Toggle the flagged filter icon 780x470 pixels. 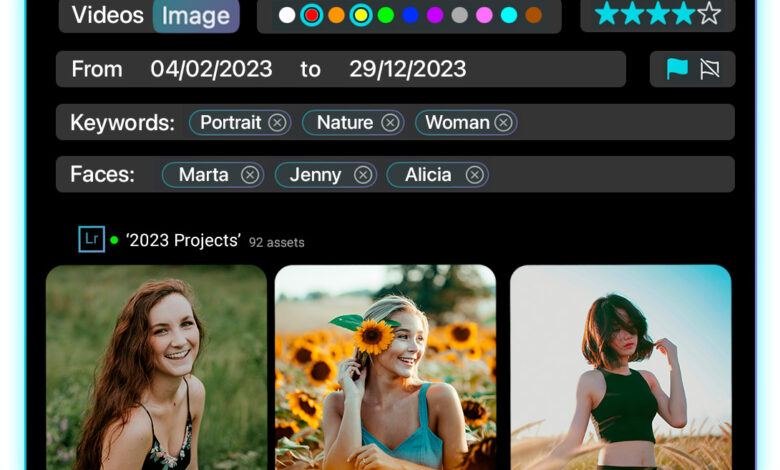click(677, 69)
